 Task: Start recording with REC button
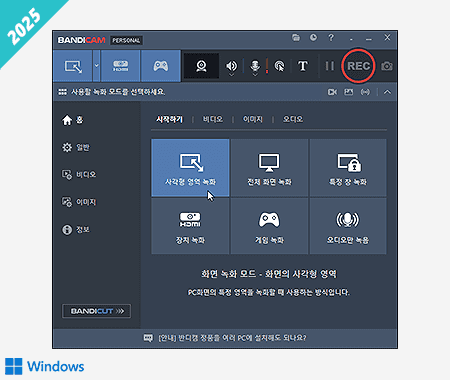(x=359, y=66)
